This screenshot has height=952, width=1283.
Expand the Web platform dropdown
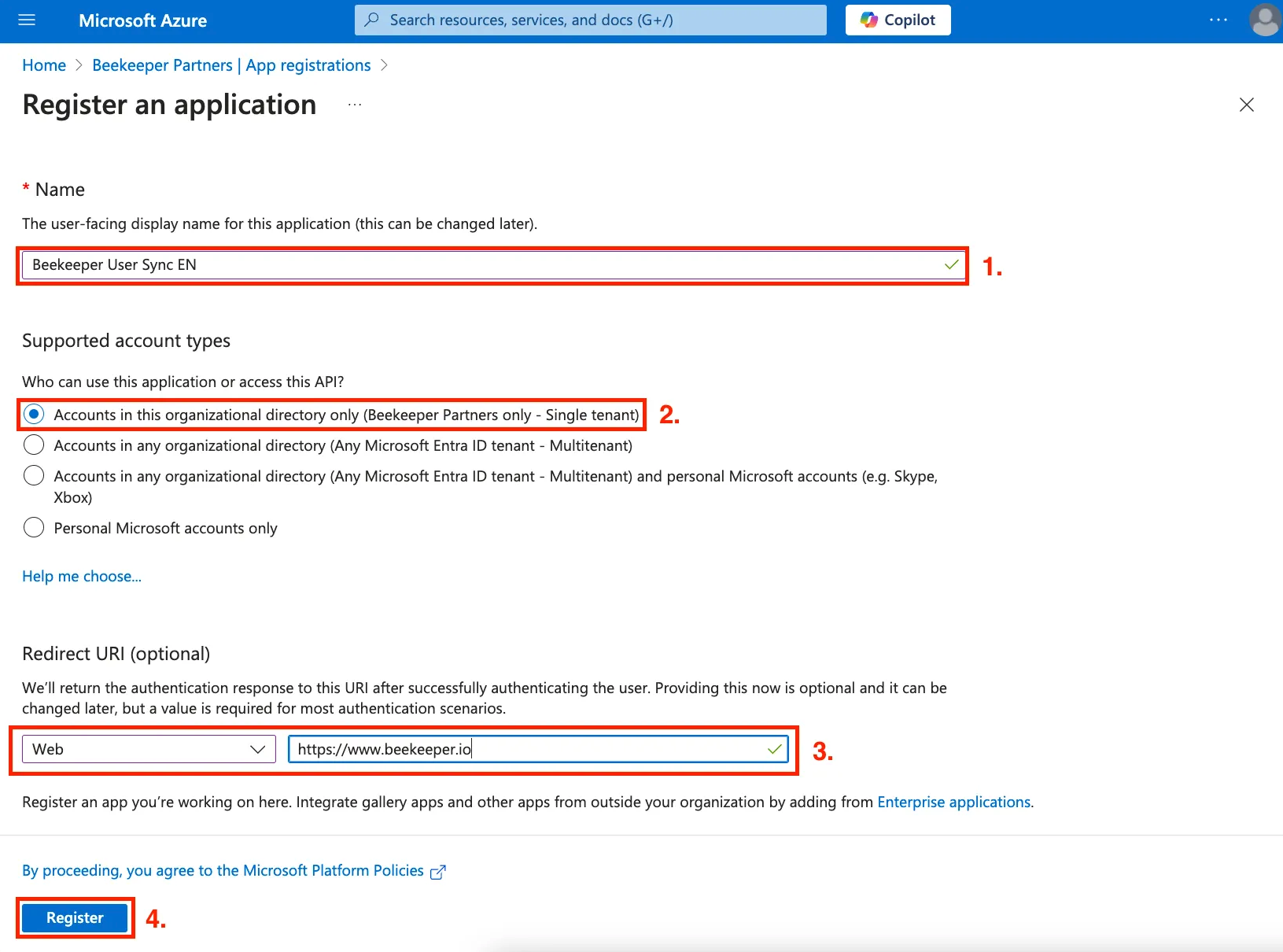coord(149,749)
